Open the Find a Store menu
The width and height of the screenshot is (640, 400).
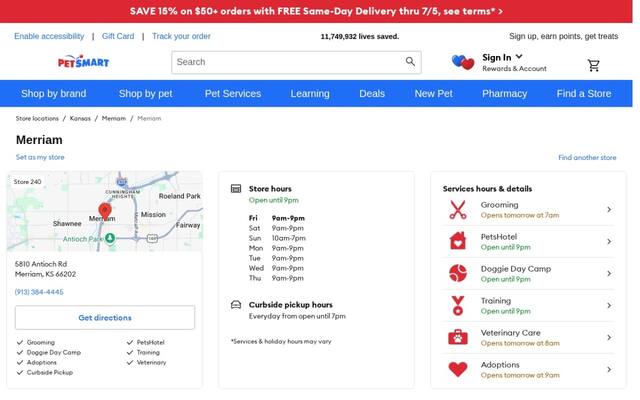coord(584,93)
